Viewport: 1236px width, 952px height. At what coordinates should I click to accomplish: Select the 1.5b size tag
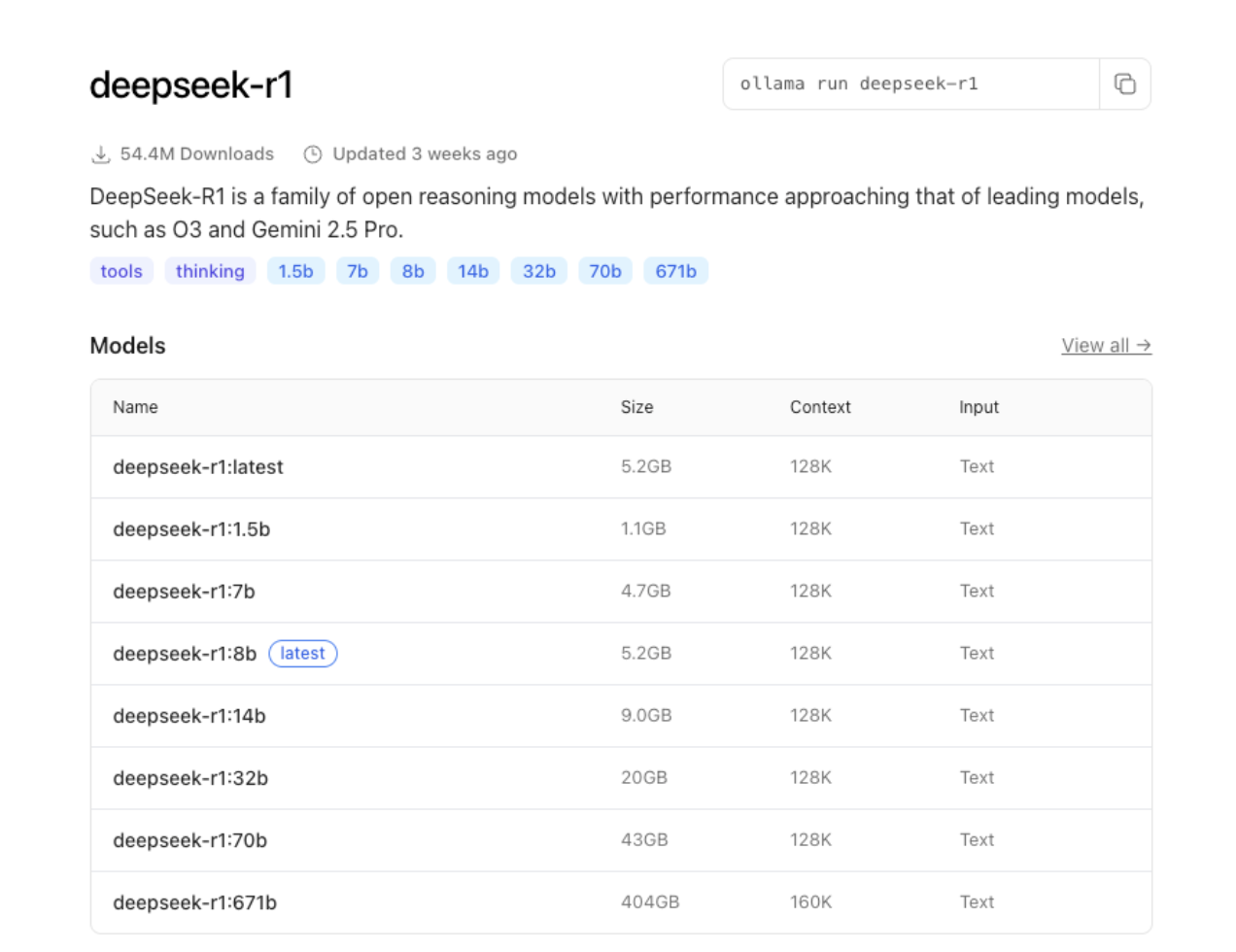[295, 271]
